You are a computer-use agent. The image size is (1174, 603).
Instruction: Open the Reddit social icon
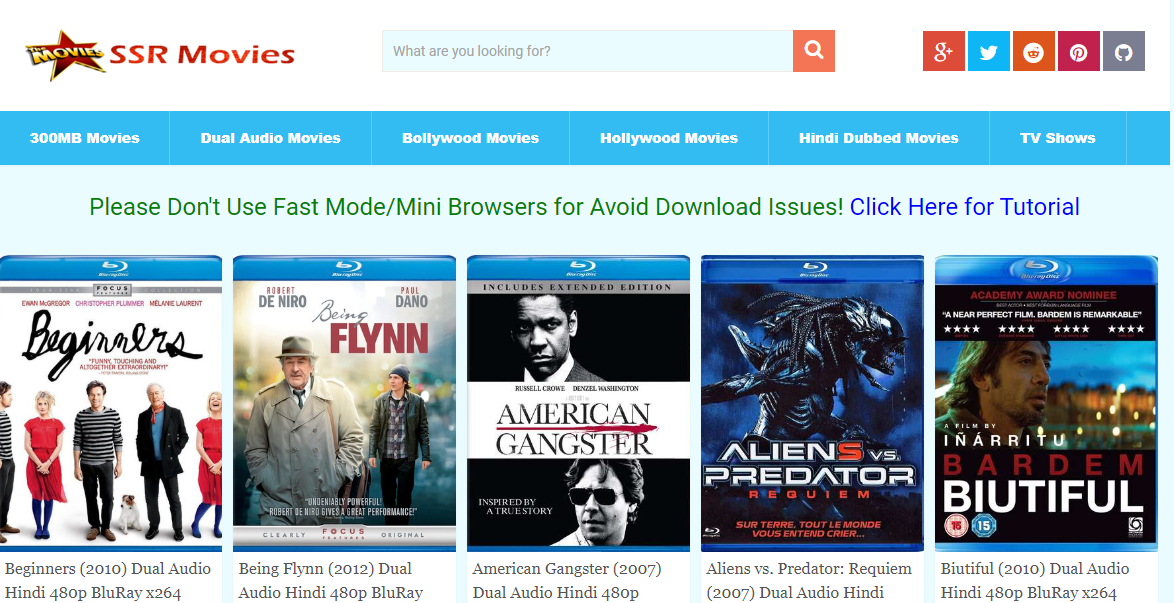pos(1033,51)
